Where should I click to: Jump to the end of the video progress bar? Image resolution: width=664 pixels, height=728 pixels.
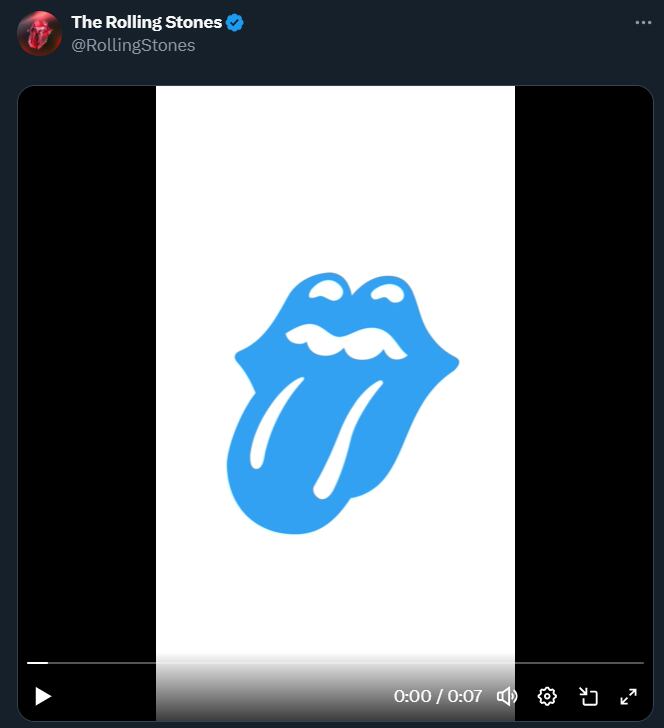pos(641,662)
